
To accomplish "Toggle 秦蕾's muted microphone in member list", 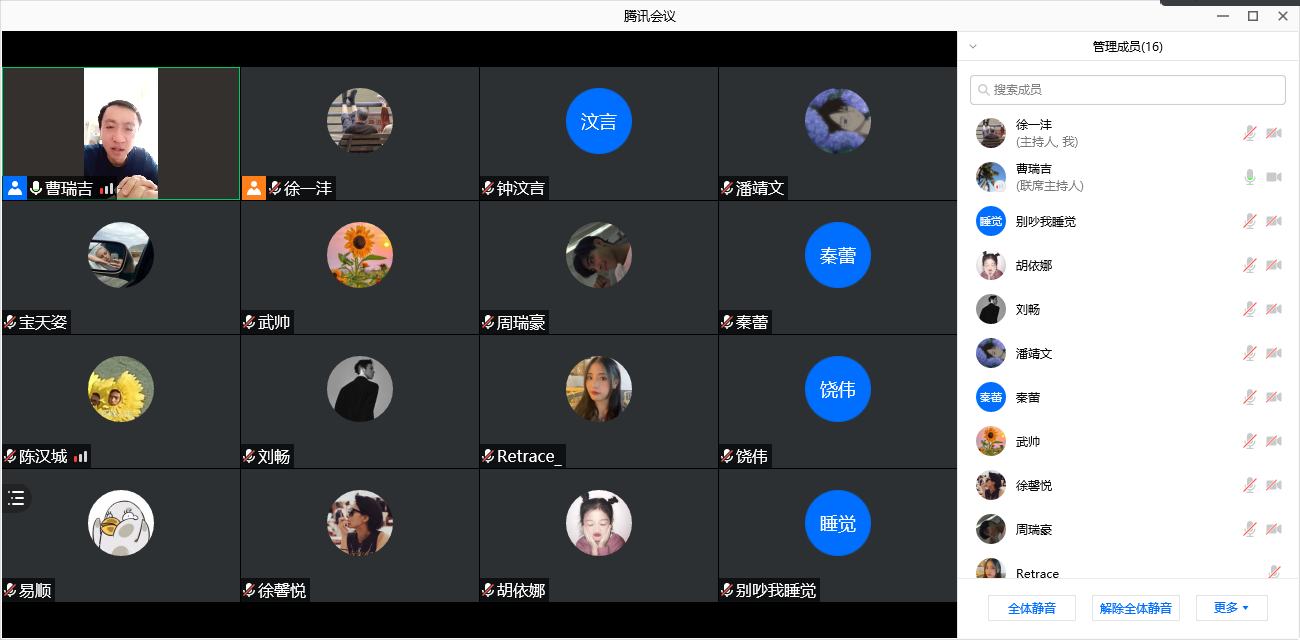I will click(x=1249, y=397).
